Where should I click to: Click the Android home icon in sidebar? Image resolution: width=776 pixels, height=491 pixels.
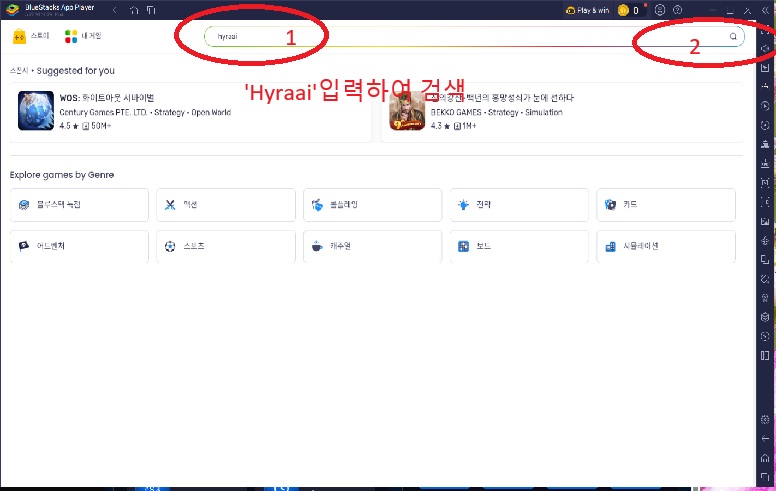(x=765, y=458)
